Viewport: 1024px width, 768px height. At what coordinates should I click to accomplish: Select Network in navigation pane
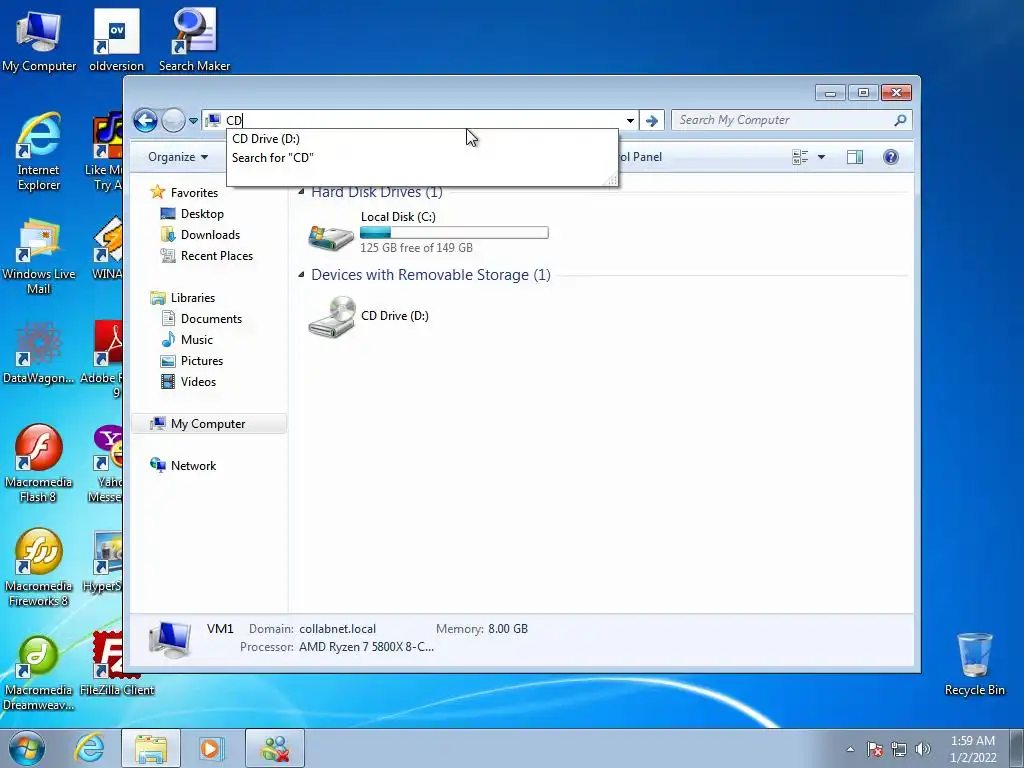pos(193,466)
